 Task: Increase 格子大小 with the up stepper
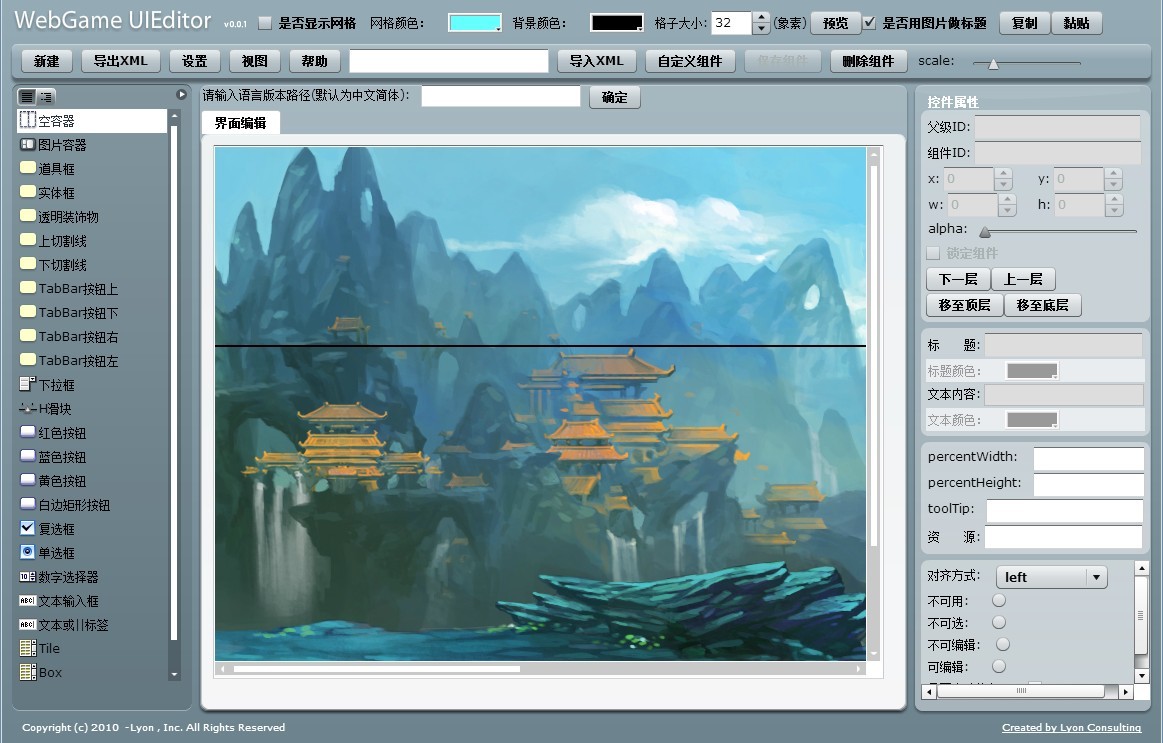[761, 18]
